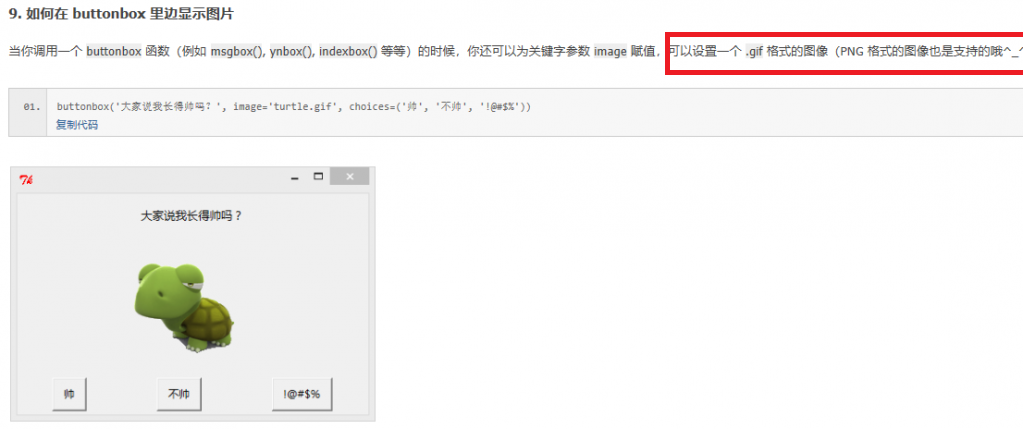Choose the 不帅 button

click(179, 394)
